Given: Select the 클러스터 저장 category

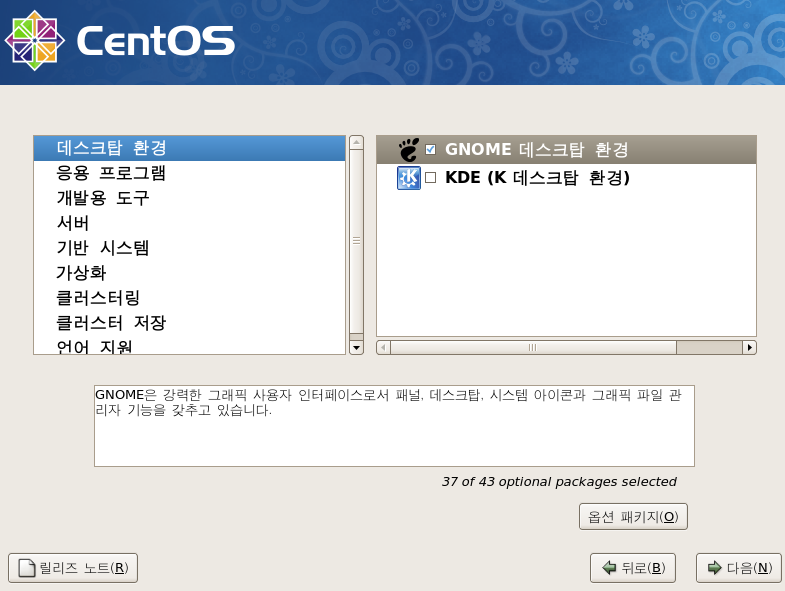Looking at the screenshot, I should pos(189,323).
